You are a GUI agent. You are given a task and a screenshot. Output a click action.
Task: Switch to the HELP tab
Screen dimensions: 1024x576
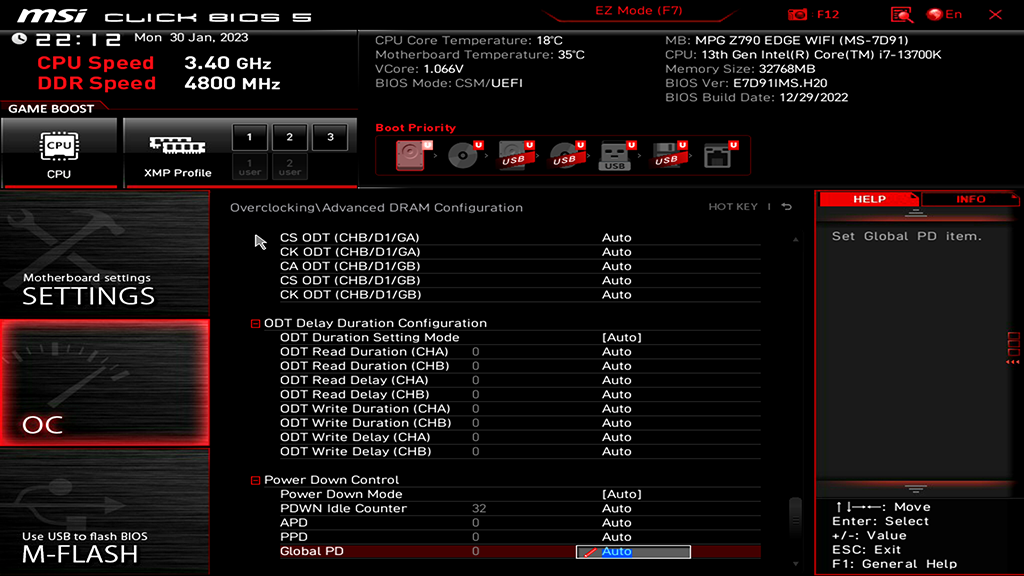869,199
